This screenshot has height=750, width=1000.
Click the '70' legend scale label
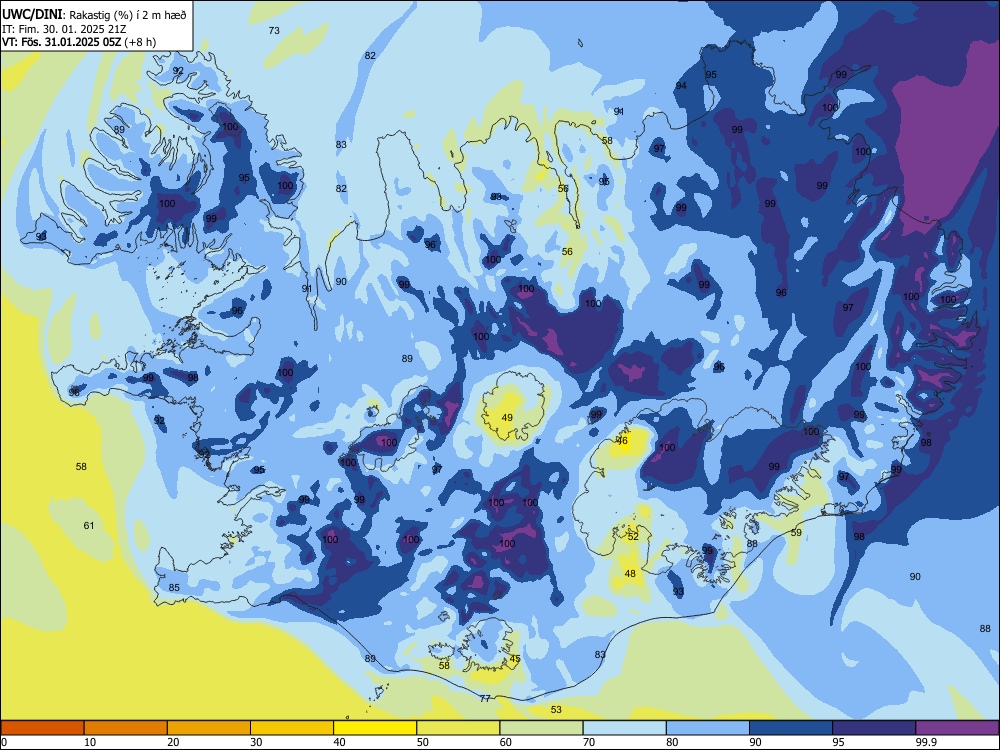pos(589,742)
